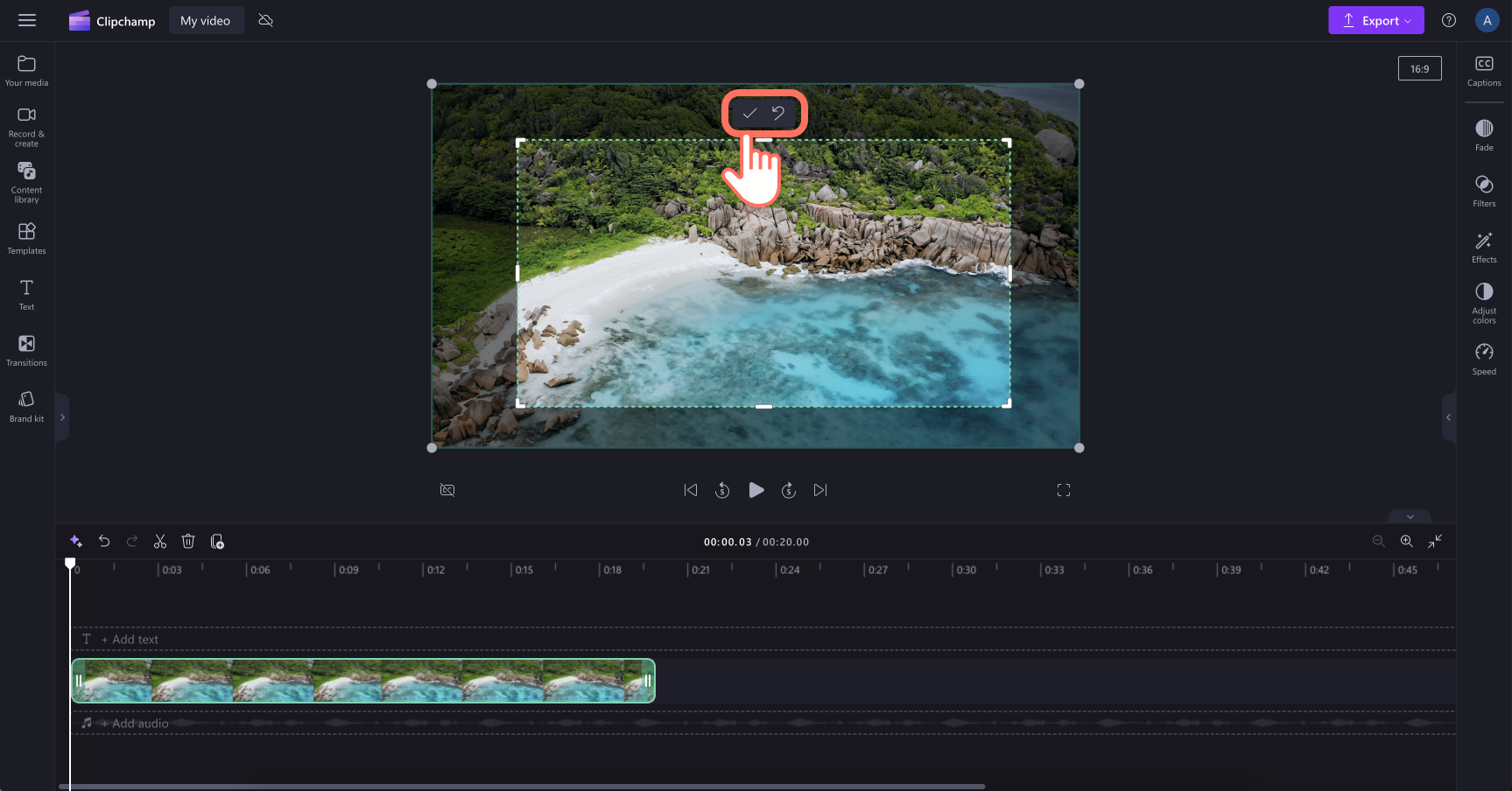Zoom in the timeline
The height and width of the screenshot is (791, 1512).
1406,542
